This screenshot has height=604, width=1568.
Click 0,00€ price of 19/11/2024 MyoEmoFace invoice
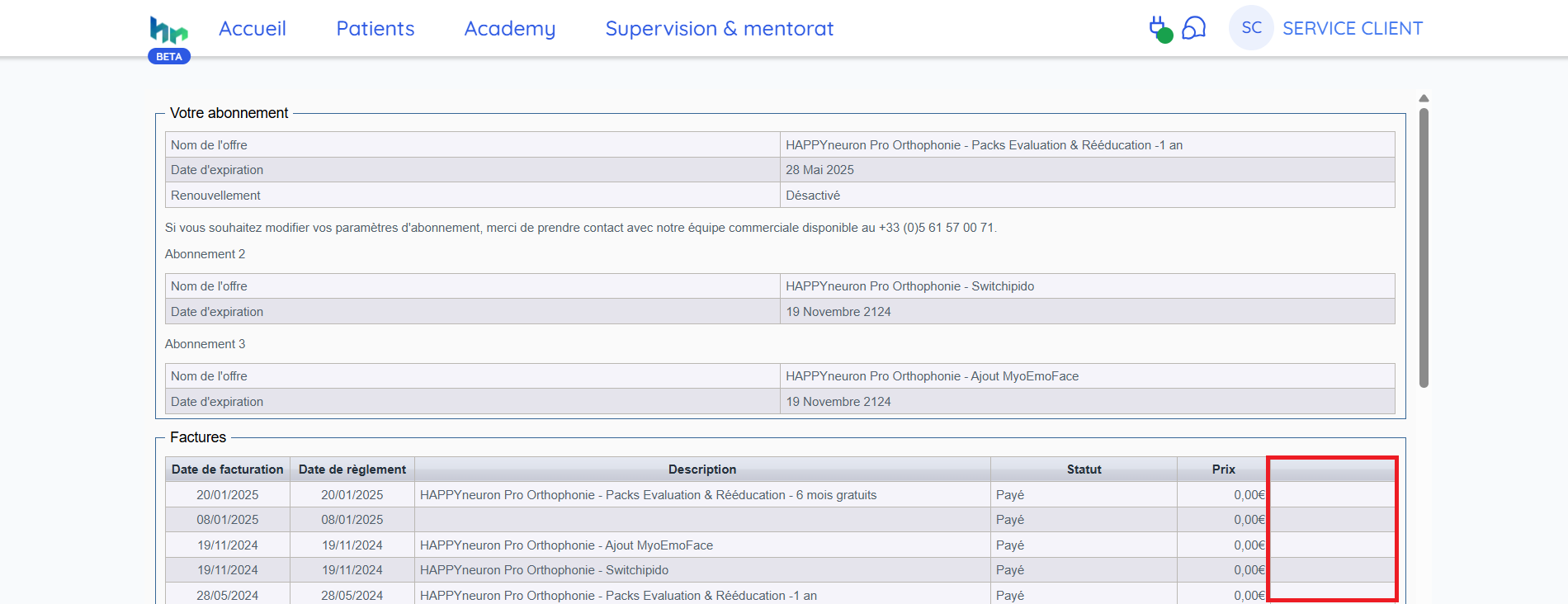[x=1249, y=545]
